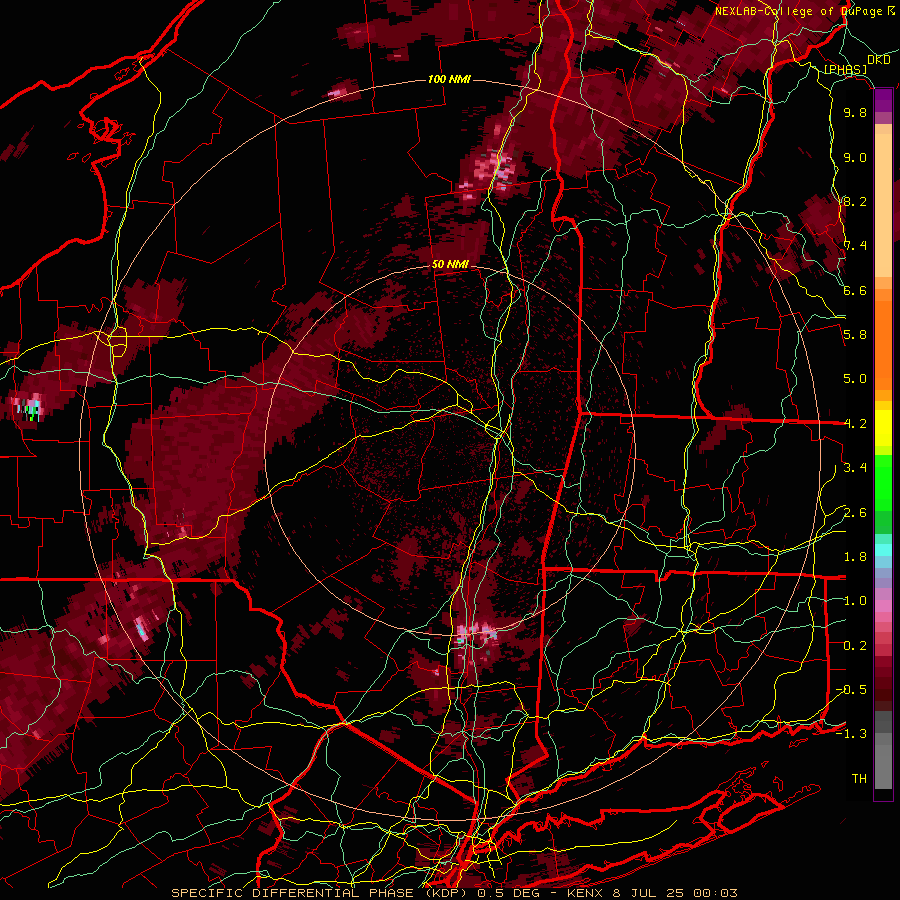Click the 6.6 legend value
The image size is (900, 900).
pyautogui.click(x=855, y=291)
